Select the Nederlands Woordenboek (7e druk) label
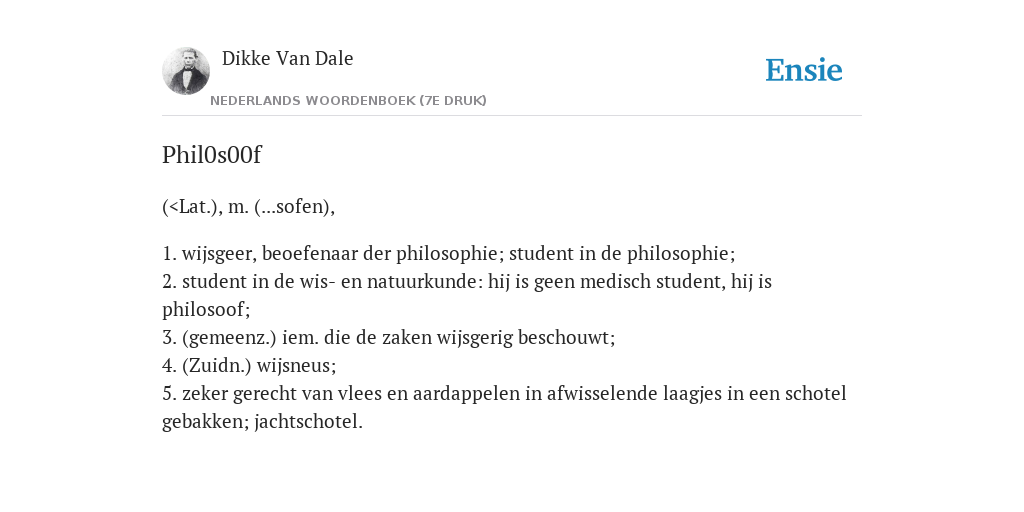 point(348,101)
